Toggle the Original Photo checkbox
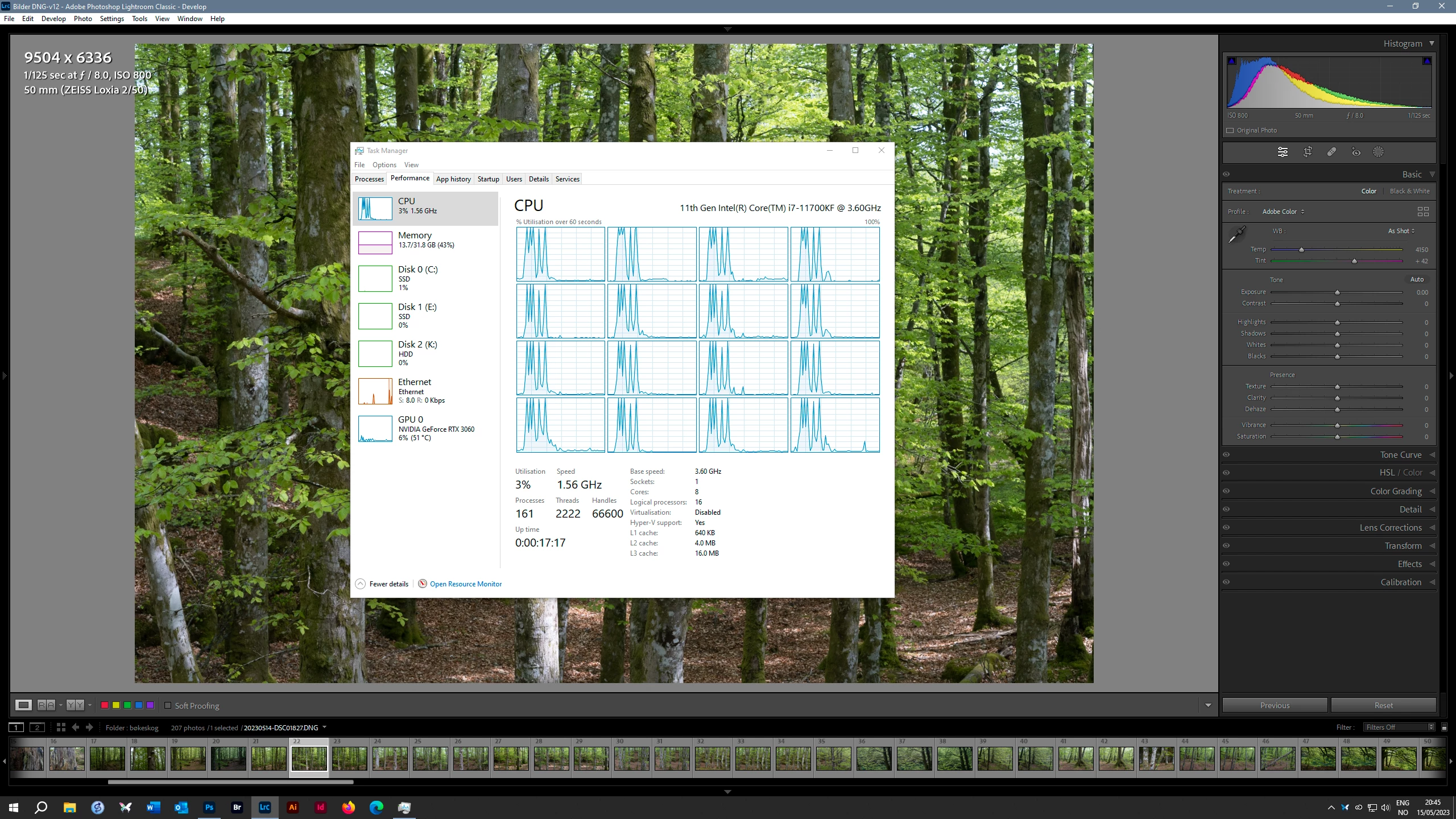The height and width of the screenshot is (819, 1456). (x=1230, y=130)
